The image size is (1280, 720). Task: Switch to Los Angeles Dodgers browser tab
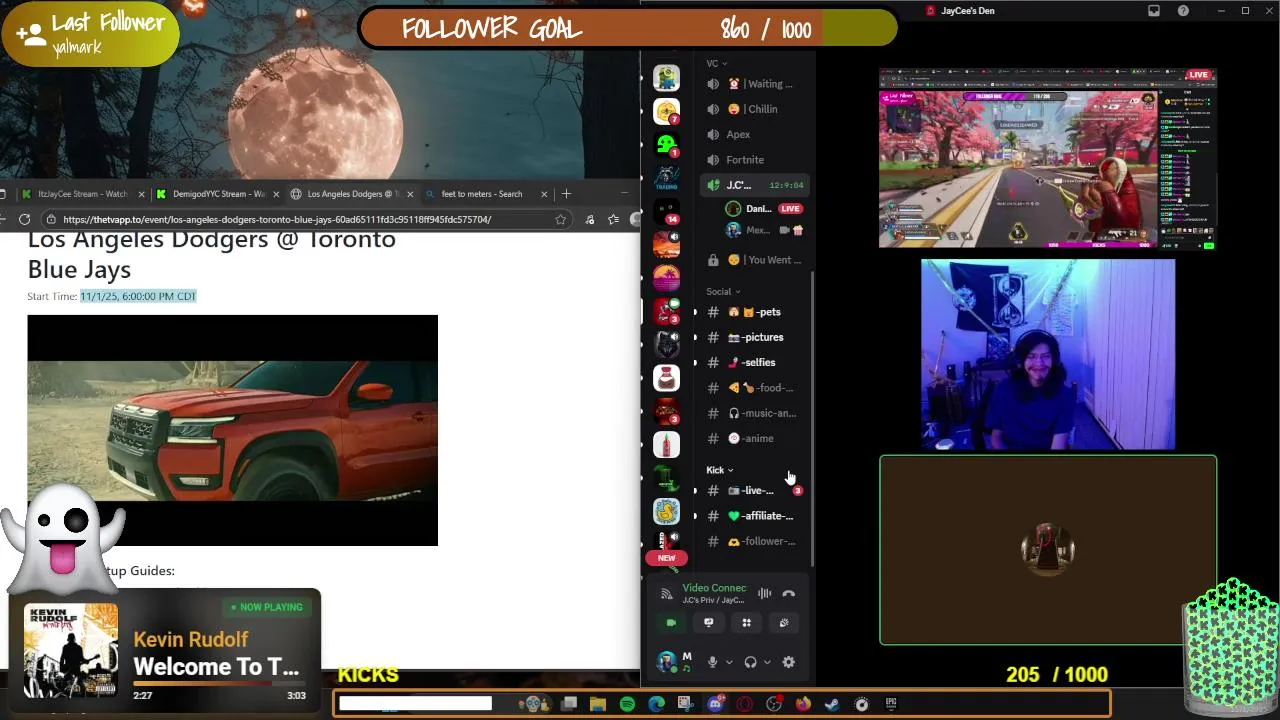click(x=351, y=194)
